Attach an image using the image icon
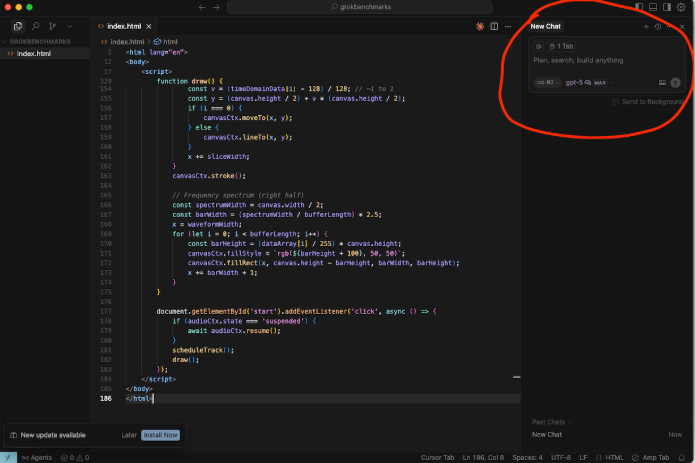The image size is (695, 463). [x=662, y=83]
